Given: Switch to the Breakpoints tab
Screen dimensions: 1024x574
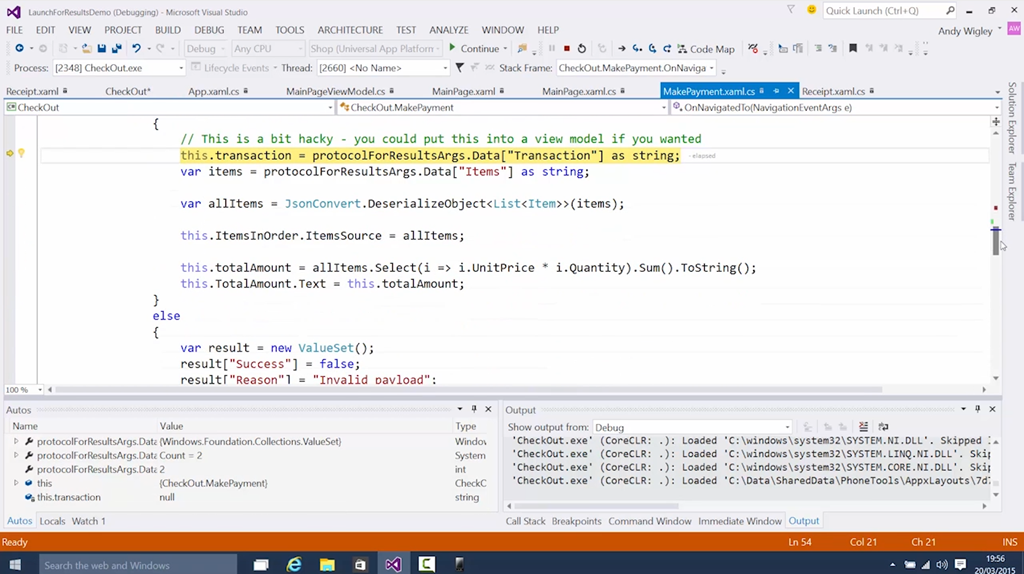Looking at the screenshot, I should coord(576,521).
